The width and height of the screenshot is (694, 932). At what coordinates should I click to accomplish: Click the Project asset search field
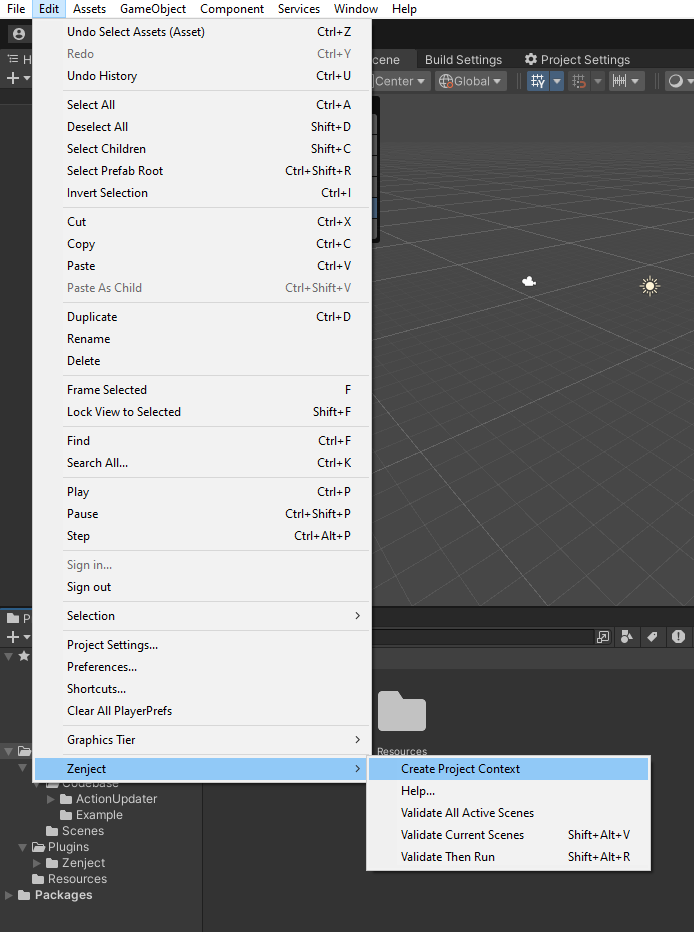482,637
